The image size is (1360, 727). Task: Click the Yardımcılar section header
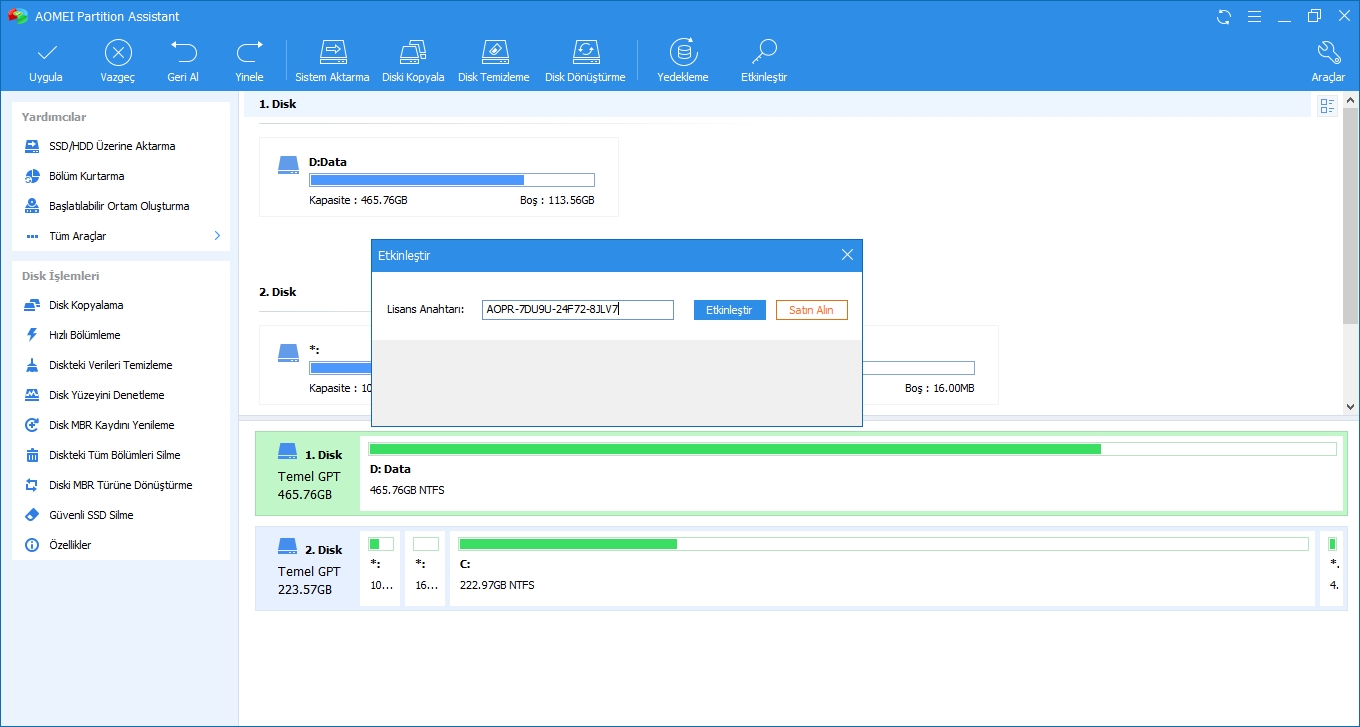[x=54, y=117]
